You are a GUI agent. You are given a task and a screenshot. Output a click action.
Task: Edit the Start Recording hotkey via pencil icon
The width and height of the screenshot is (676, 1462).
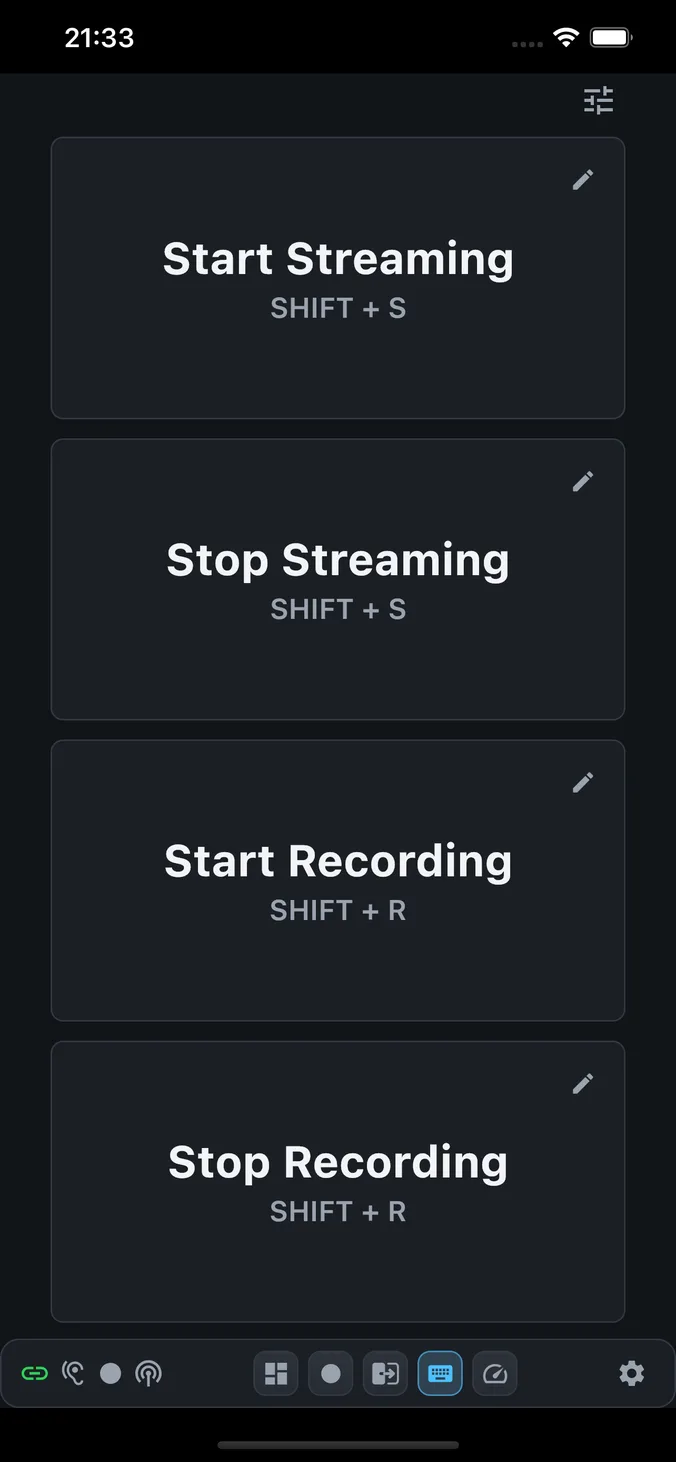(583, 783)
